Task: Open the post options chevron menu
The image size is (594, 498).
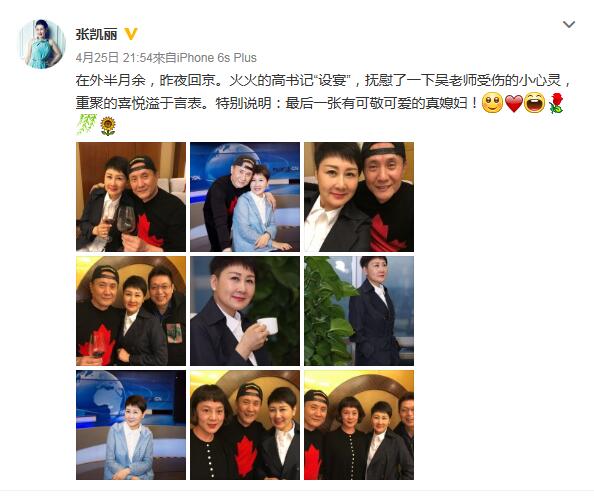Action: pyautogui.click(x=569, y=25)
